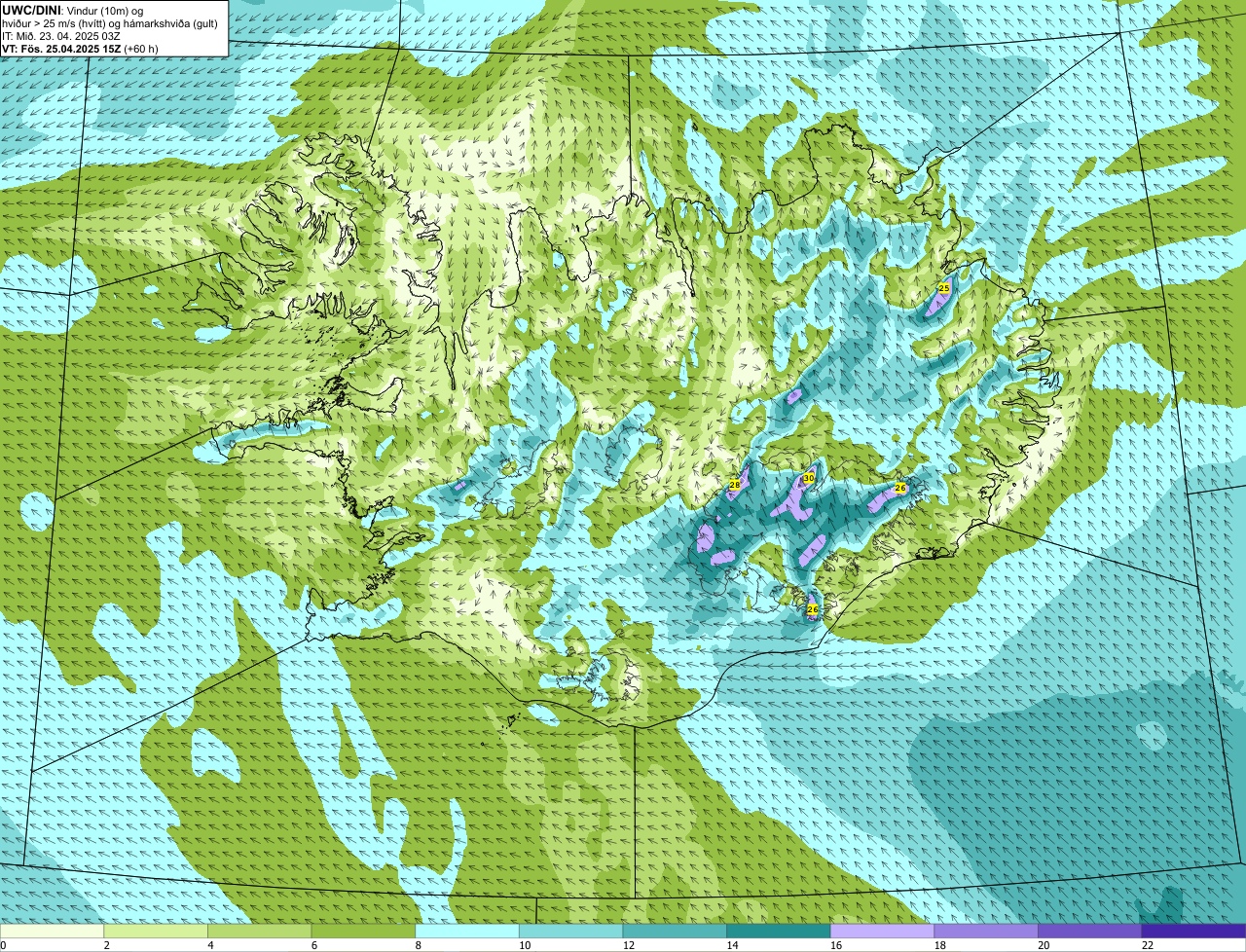
Task: Click the legend scale number 20
Action: pyautogui.click(x=1043, y=945)
